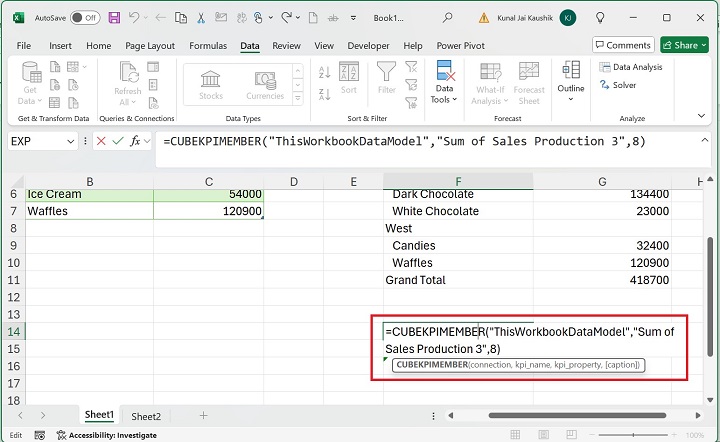Select cell C7 containing 120900

207,212
